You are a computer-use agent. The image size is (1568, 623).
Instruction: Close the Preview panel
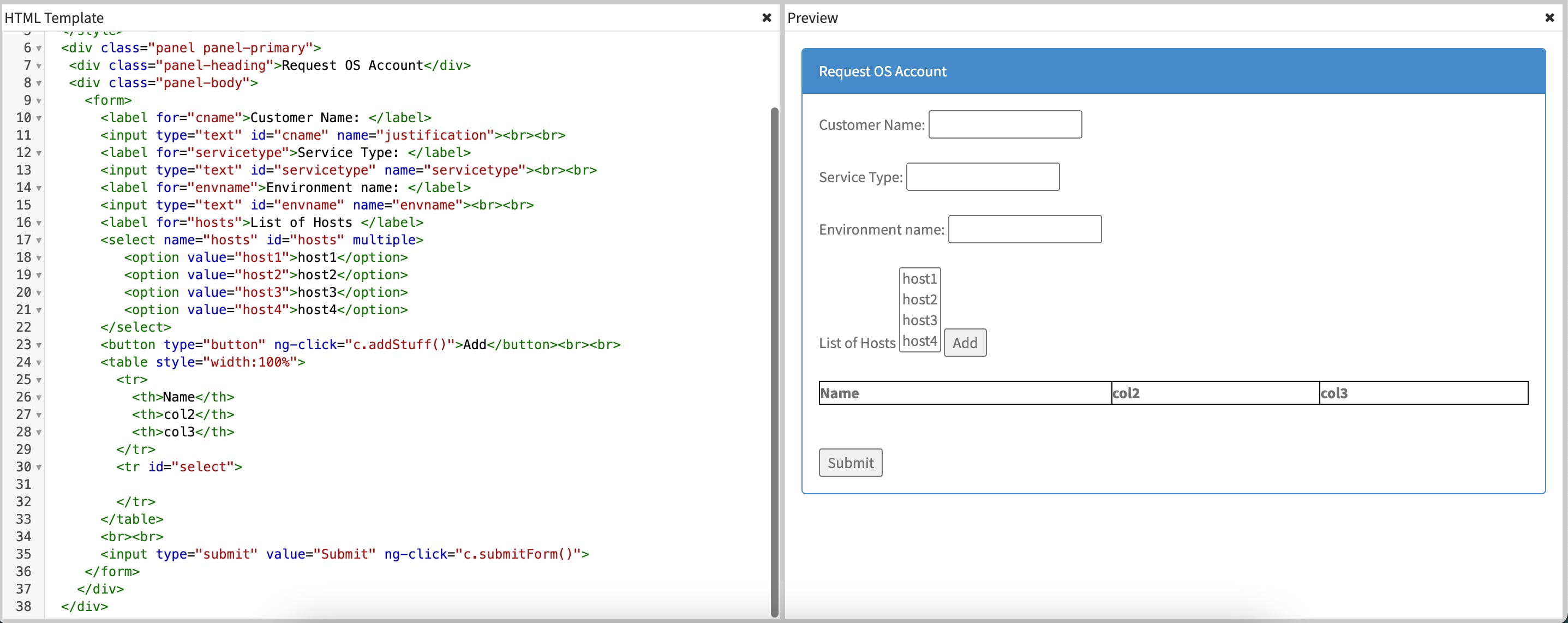[1549, 17]
